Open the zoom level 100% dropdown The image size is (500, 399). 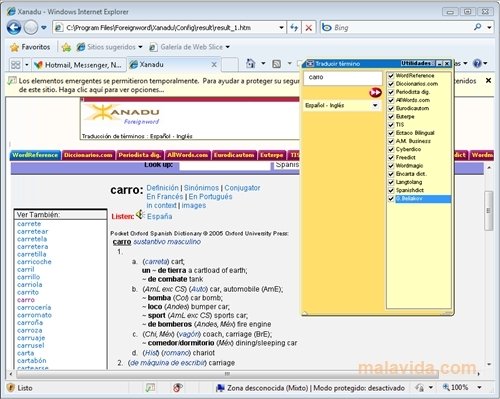pyautogui.click(x=479, y=387)
